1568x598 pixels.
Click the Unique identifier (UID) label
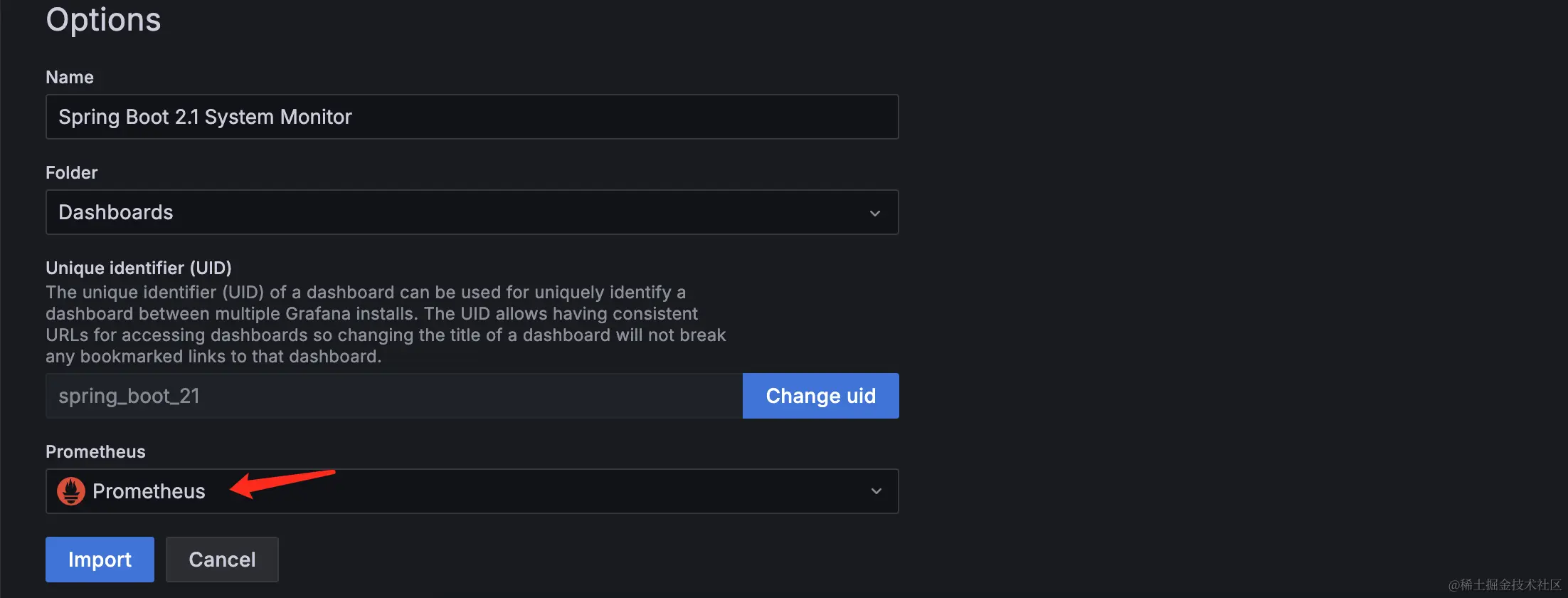[139, 268]
